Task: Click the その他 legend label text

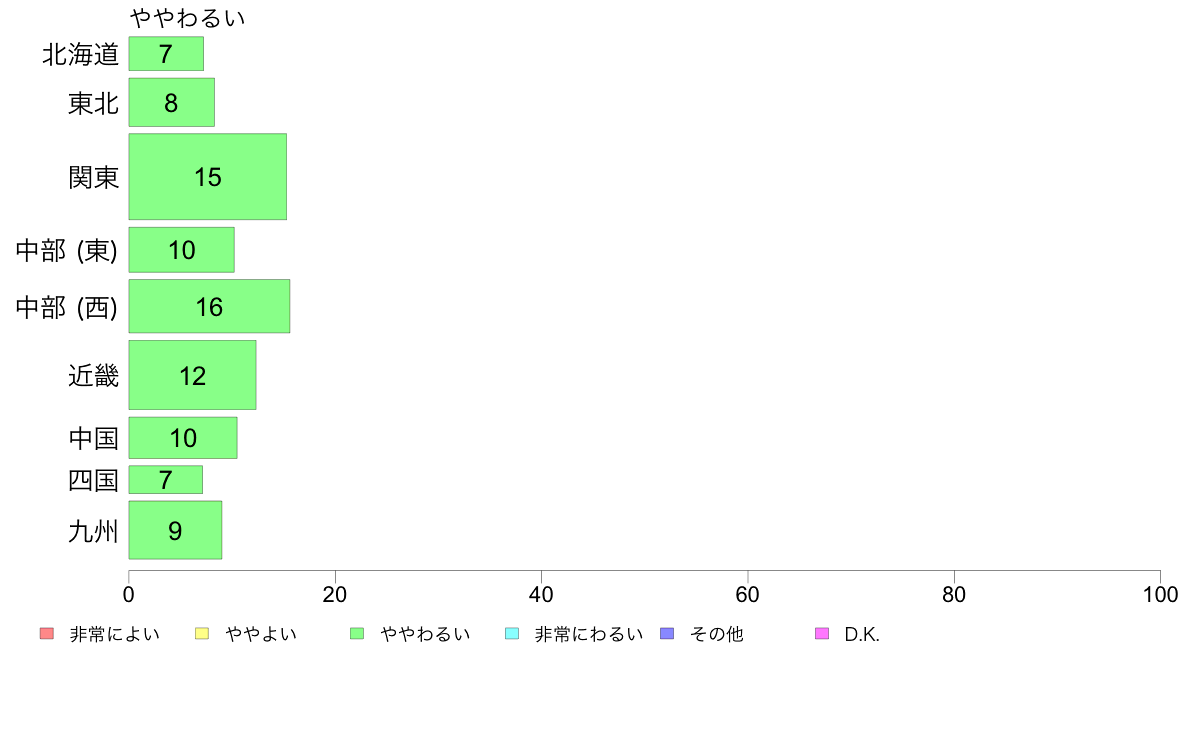Action: pos(717,634)
